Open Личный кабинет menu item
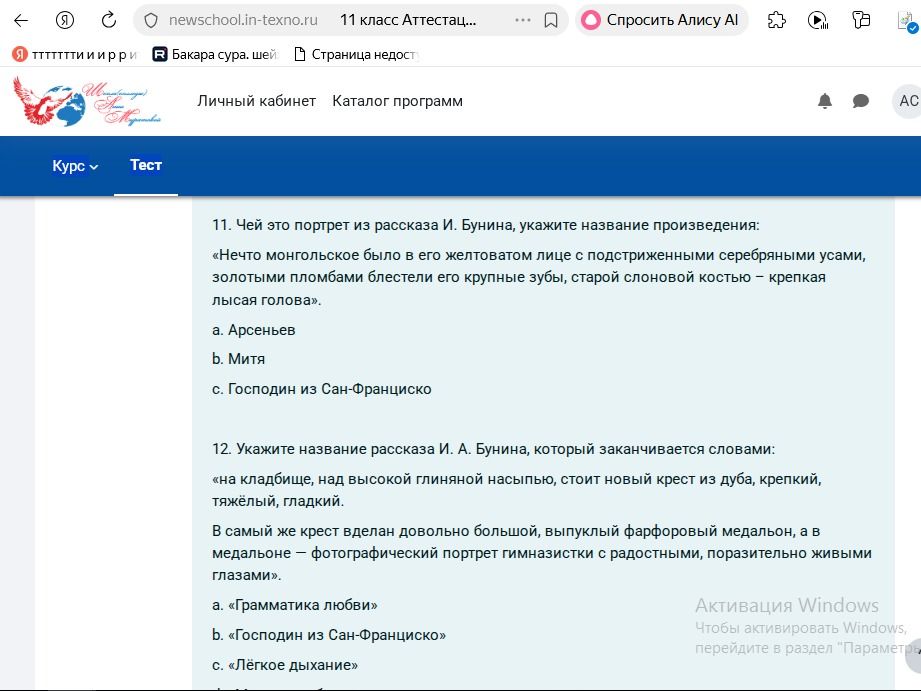Screen dimensions: 921x691 (257, 101)
